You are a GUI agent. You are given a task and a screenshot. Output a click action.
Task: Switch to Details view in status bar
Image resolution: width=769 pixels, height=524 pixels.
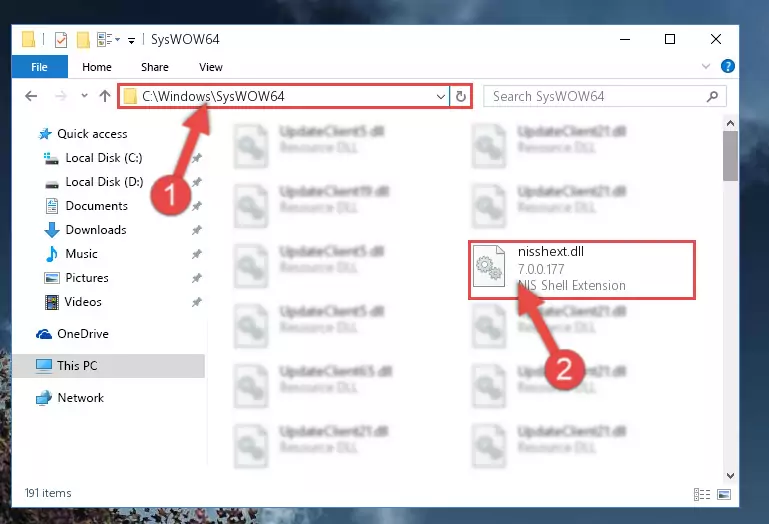point(702,494)
